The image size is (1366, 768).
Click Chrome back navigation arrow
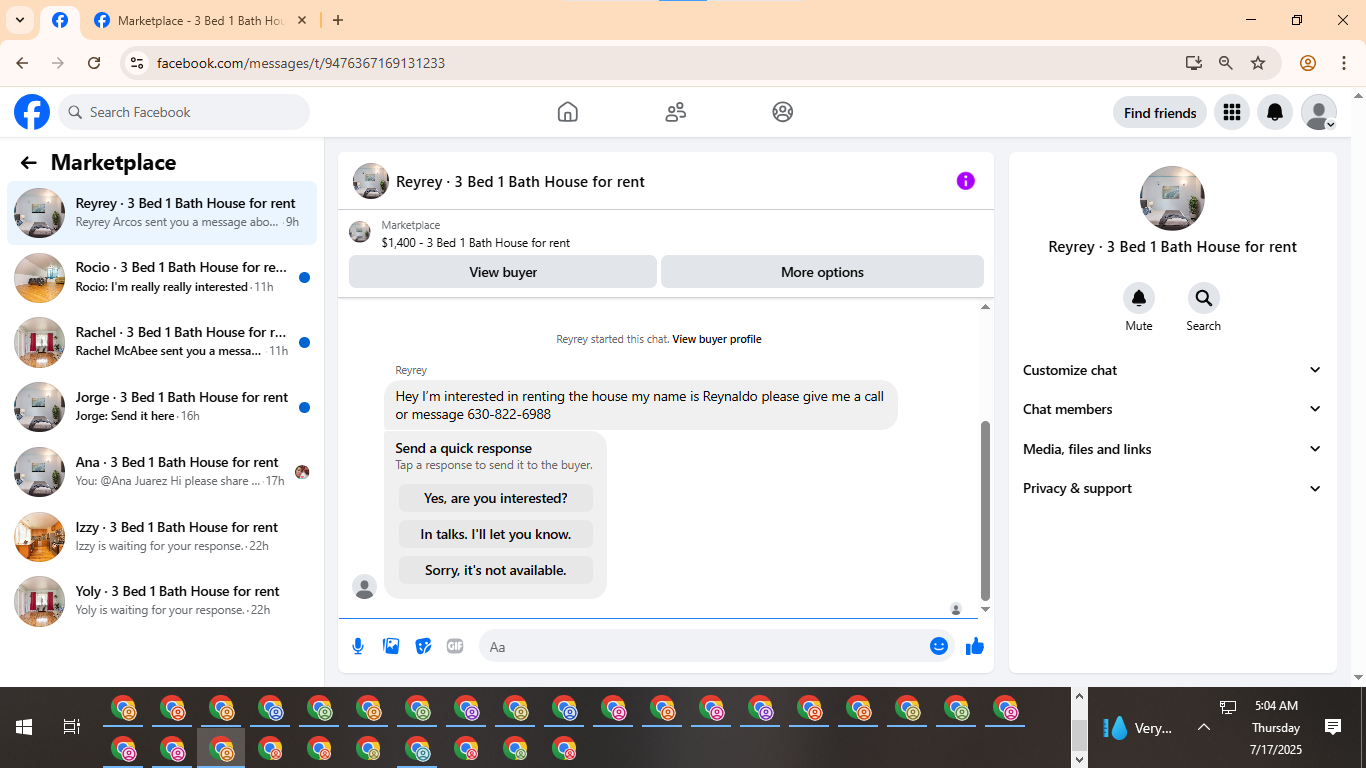(22, 63)
